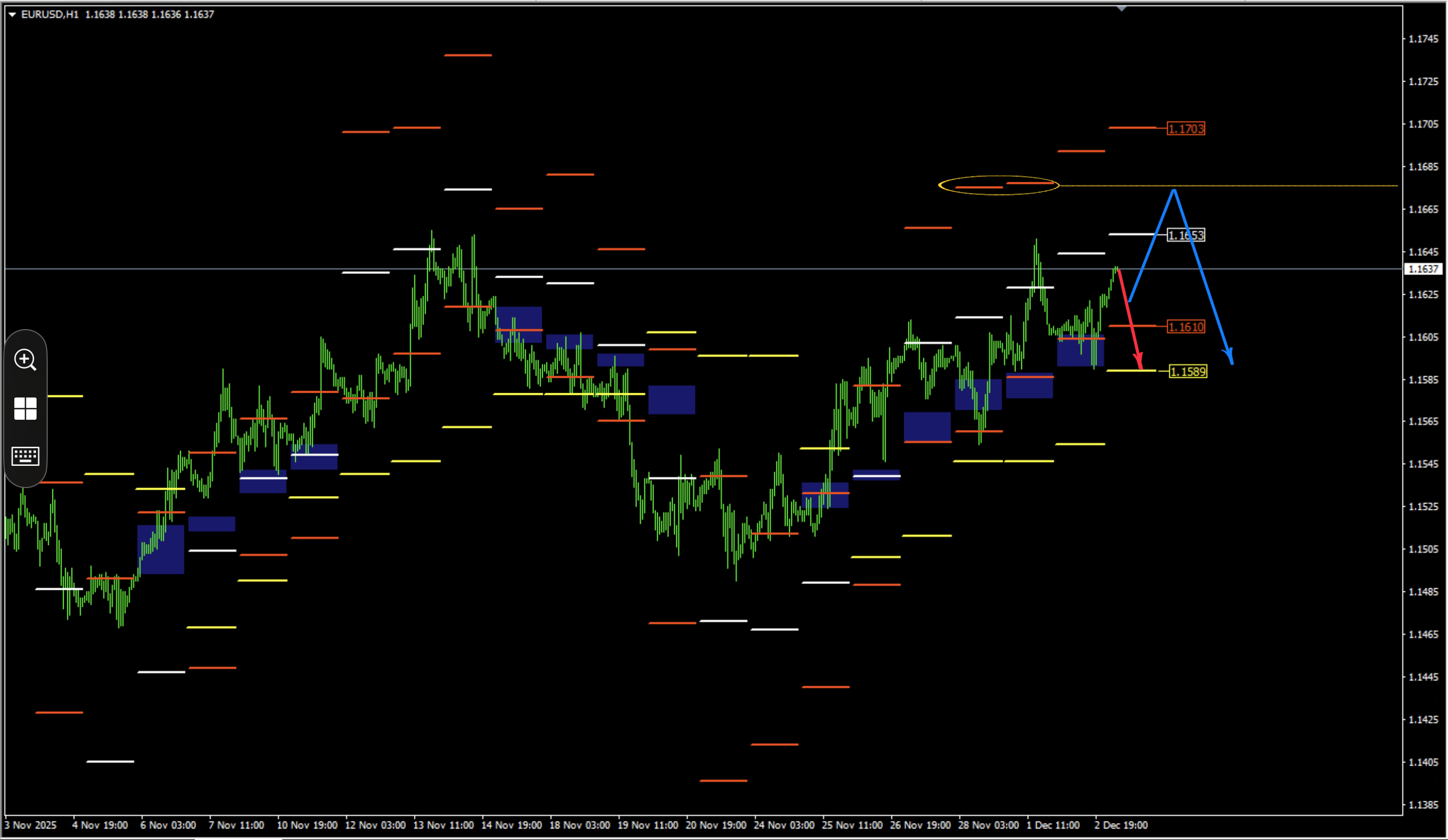Click the 1.1685 price axis label

click(x=1424, y=166)
